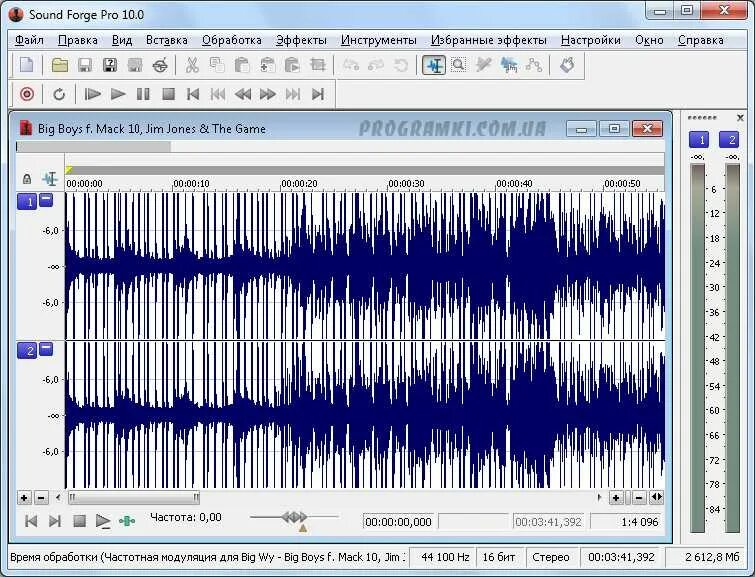Click the scrub control slider
Image resolution: width=755 pixels, height=577 pixels.
pyautogui.click(x=294, y=517)
